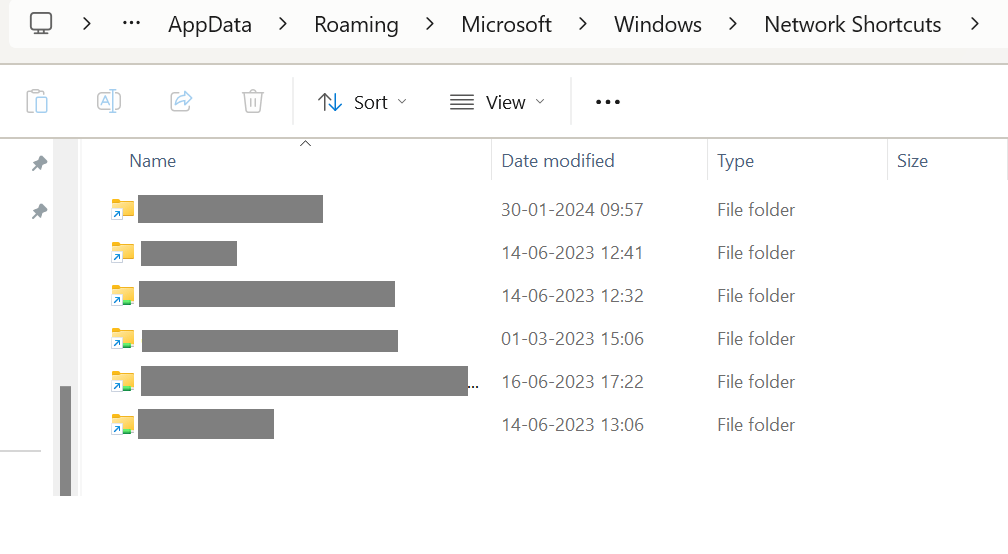Click the This PC monitor icon in breadcrumb
This screenshot has width=1008, height=554.
(x=41, y=24)
